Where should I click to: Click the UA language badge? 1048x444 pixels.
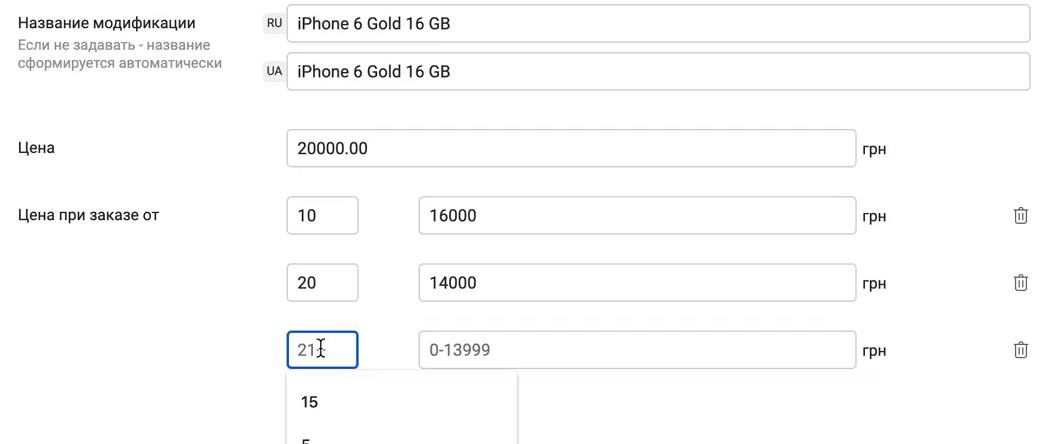point(274,71)
